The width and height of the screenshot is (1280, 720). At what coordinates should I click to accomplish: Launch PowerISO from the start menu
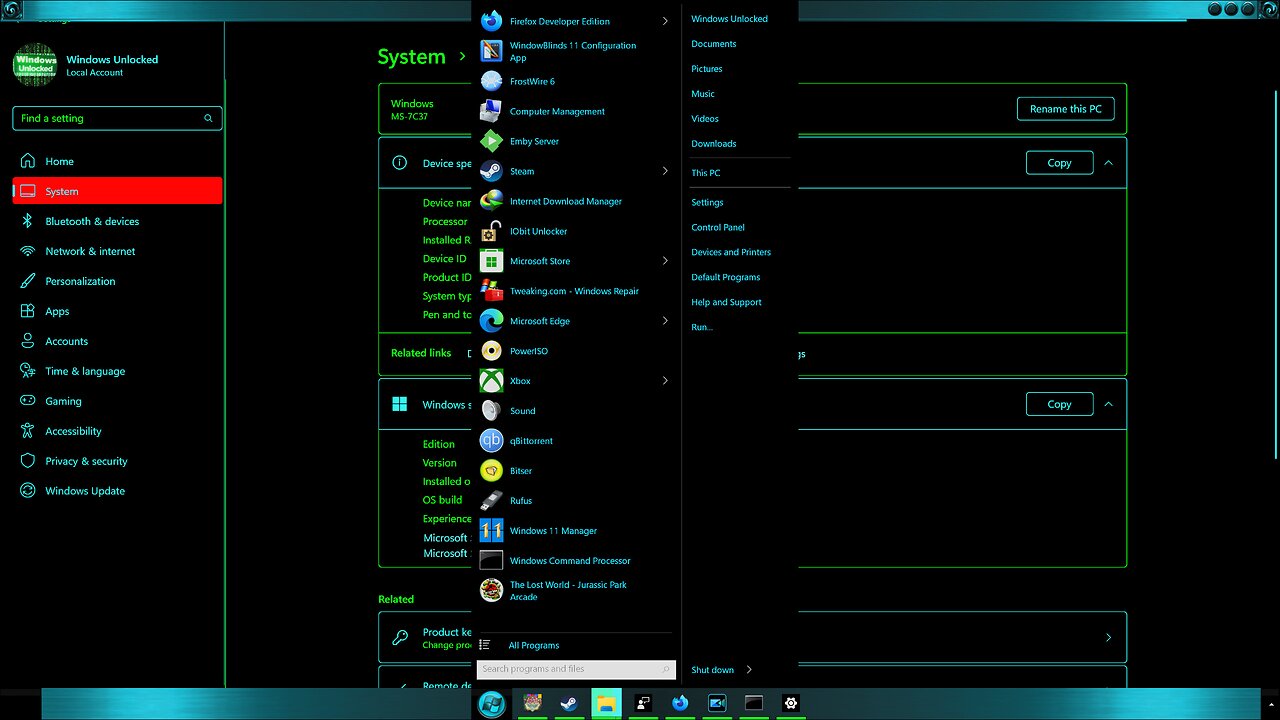529,351
